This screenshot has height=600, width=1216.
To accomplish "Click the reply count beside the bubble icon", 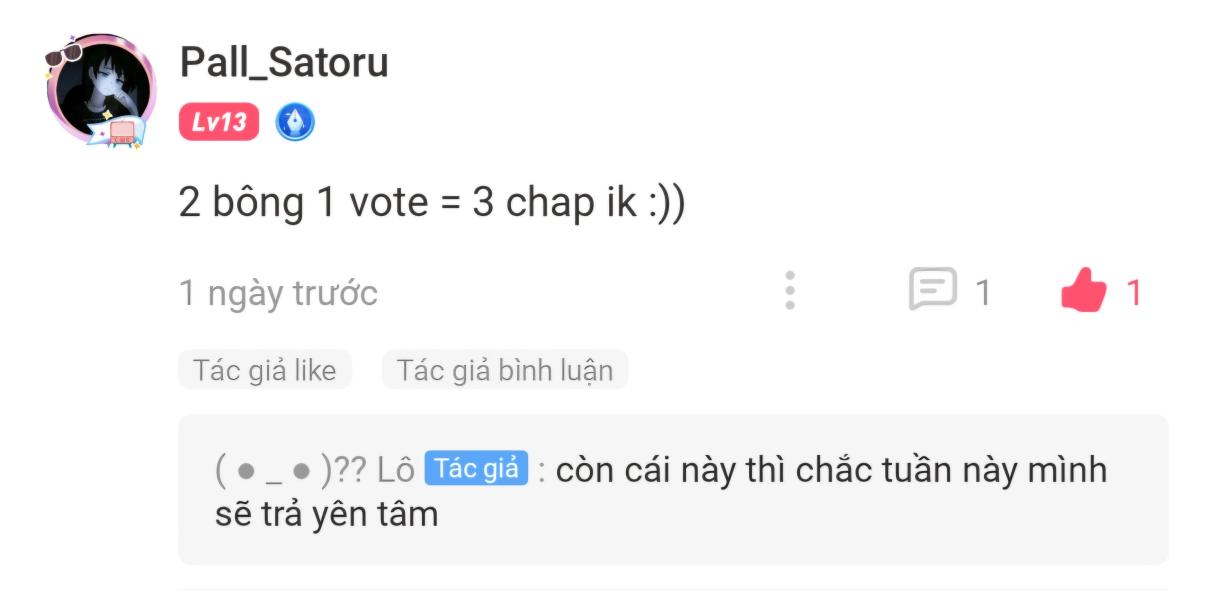I will pos(983,293).
